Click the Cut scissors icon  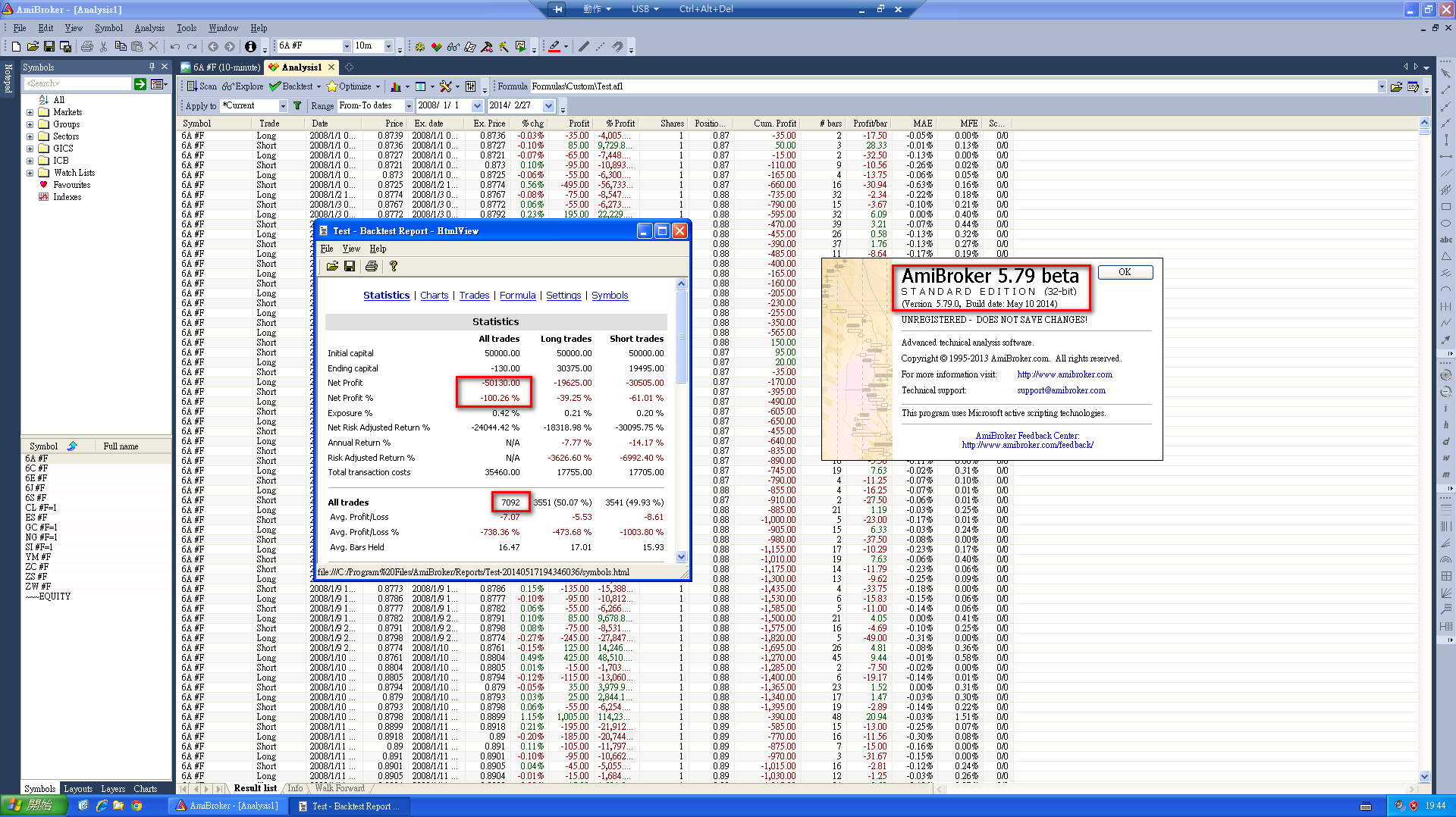104,46
